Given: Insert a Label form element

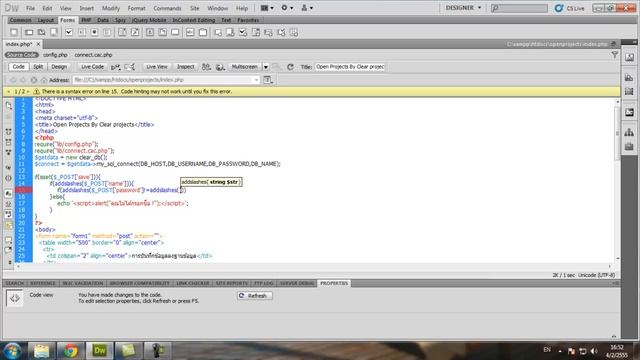Looking at the screenshot, I should (190, 32).
